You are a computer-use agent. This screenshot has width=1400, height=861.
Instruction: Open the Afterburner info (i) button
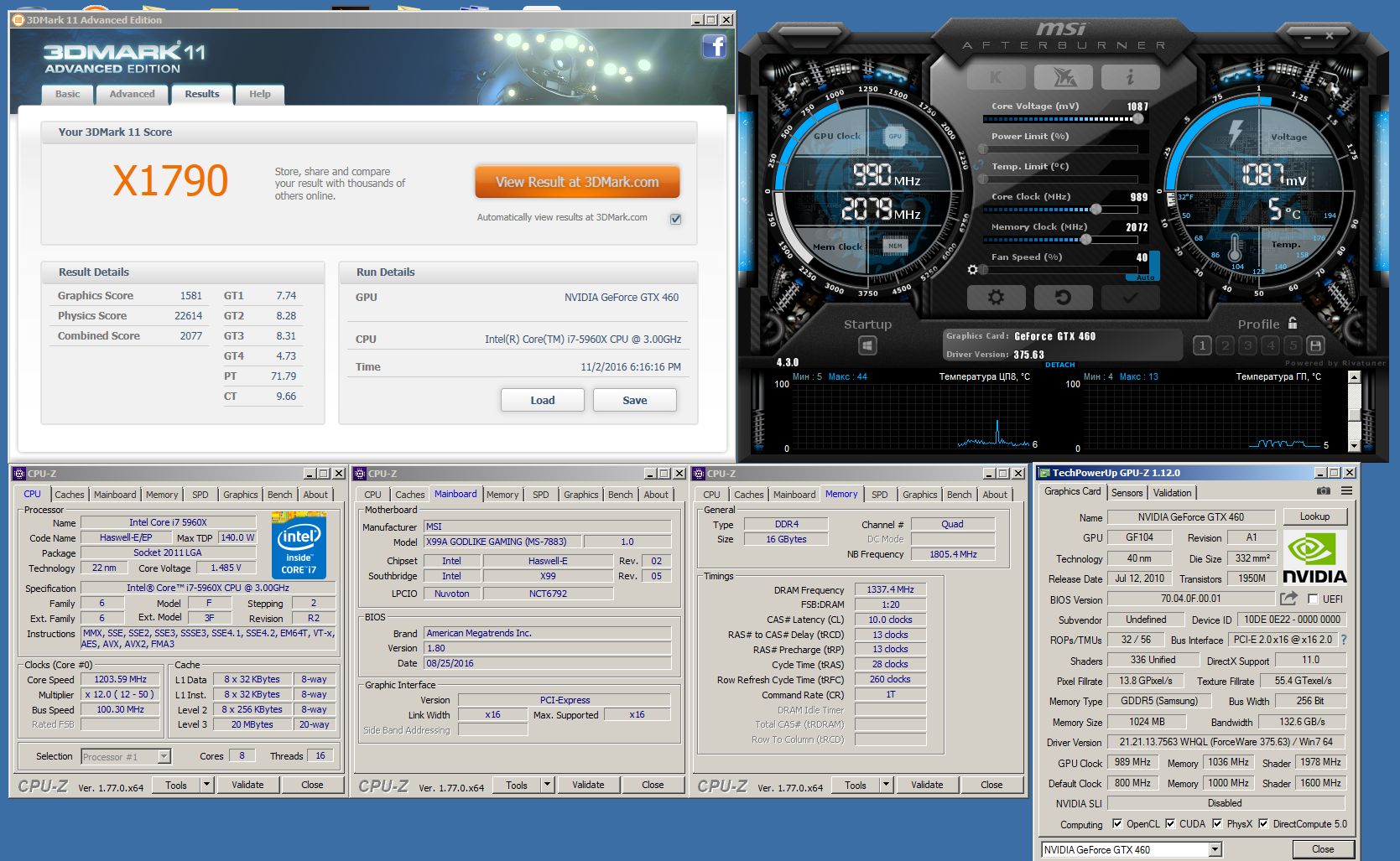pos(1130,77)
